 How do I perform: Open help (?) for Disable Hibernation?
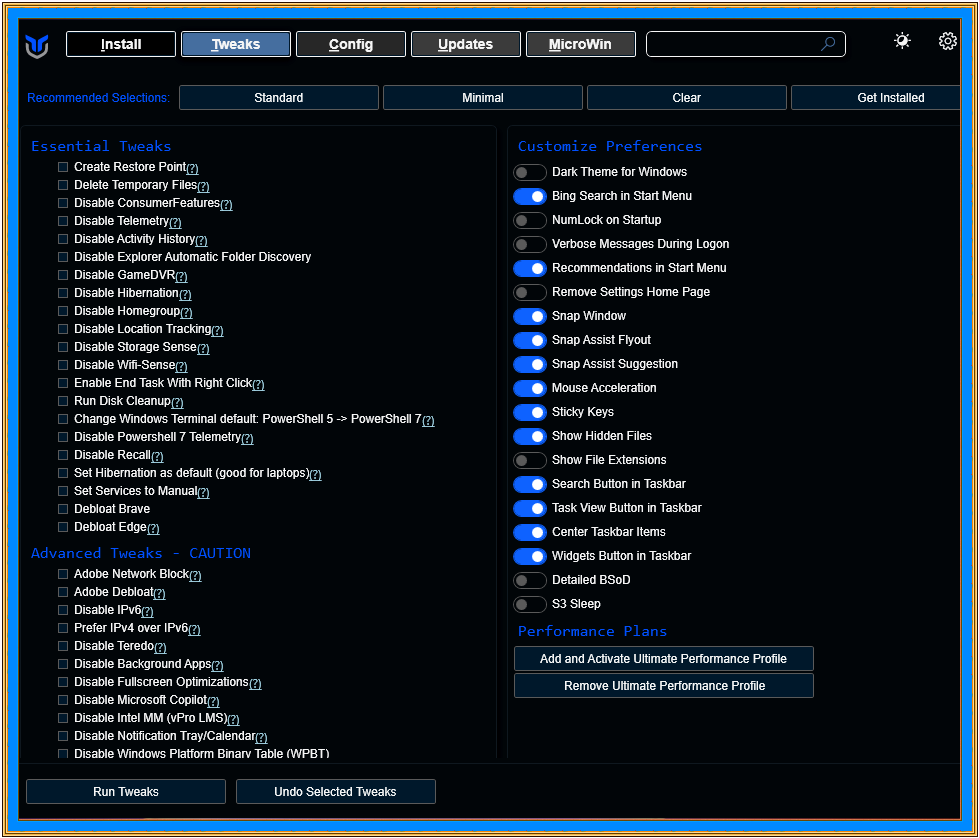pos(185,294)
